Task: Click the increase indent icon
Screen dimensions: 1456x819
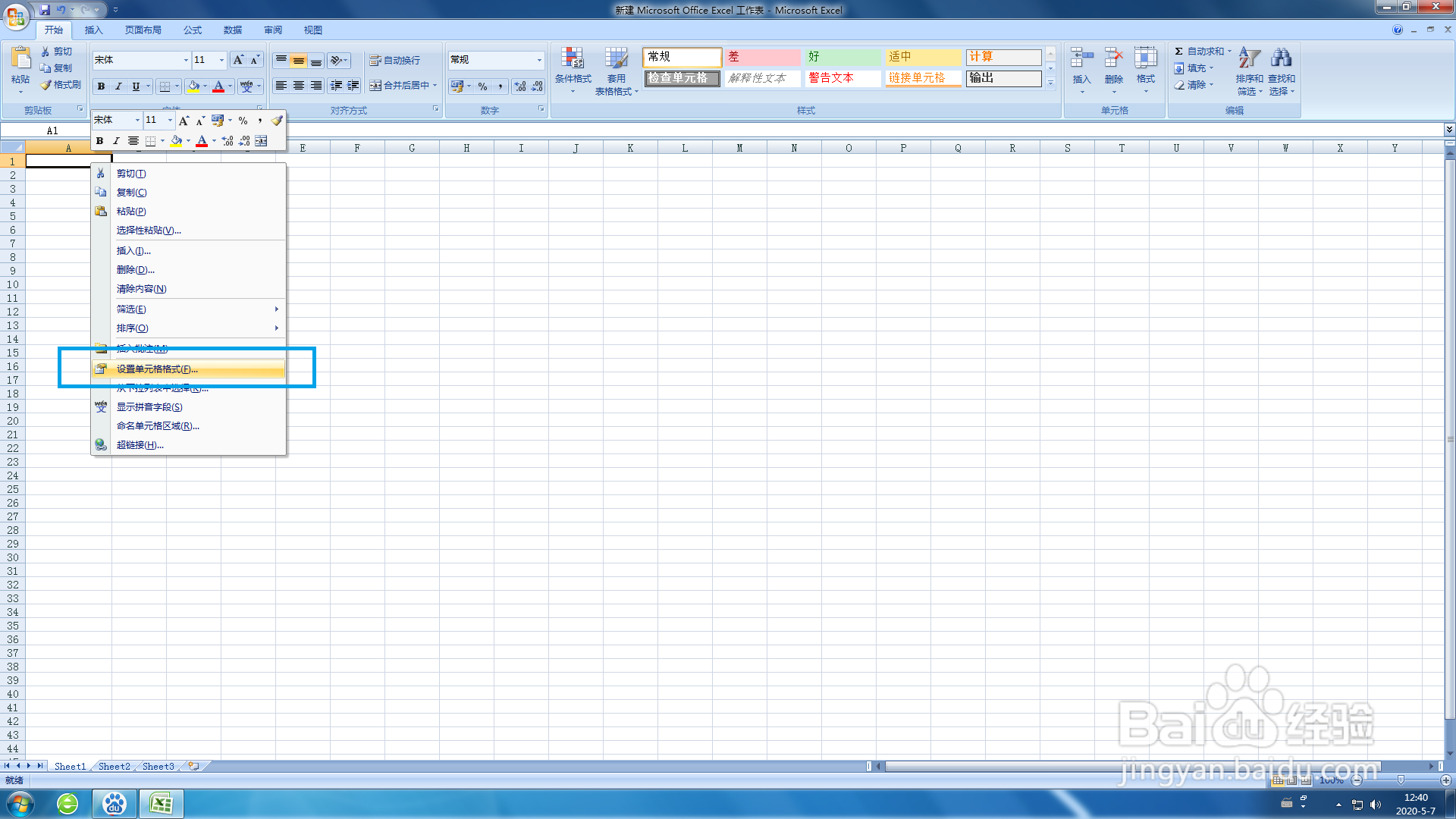Action: [353, 86]
